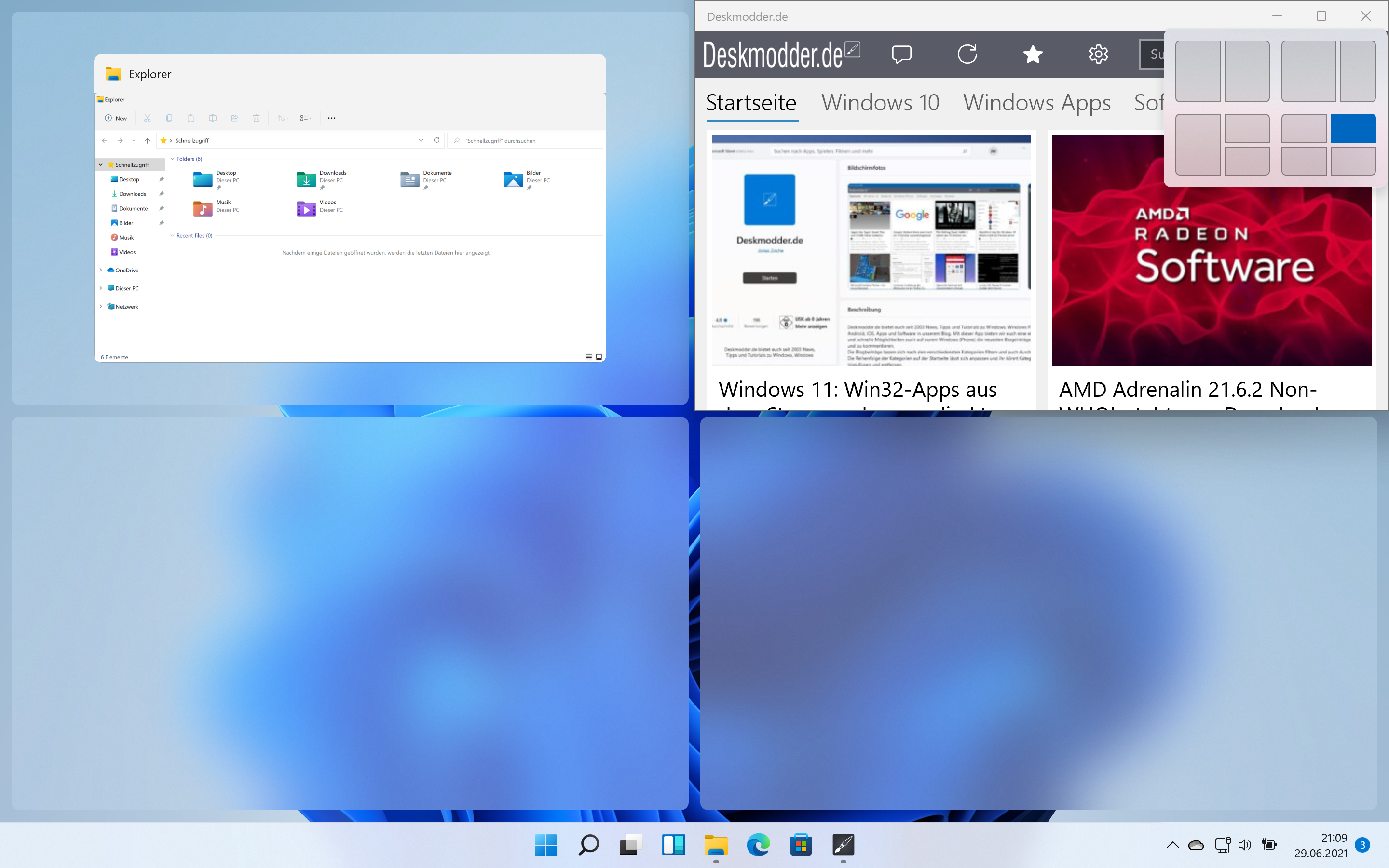Open settings gear in Deskmodder.de toolbar
Screen dimensions: 1389x868
click(1098, 54)
